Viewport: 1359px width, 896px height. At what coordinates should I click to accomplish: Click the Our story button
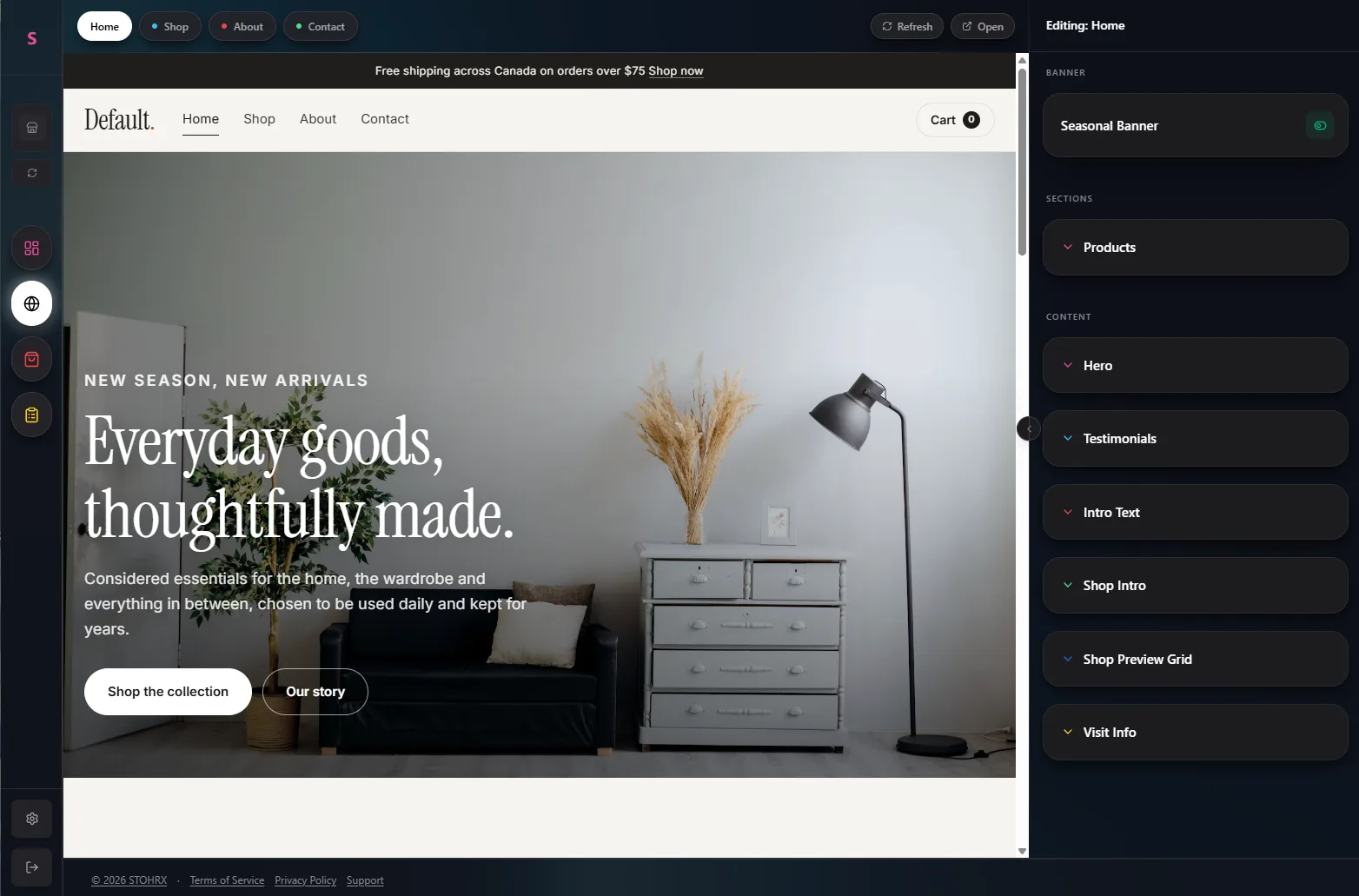(x=315, y=692)
